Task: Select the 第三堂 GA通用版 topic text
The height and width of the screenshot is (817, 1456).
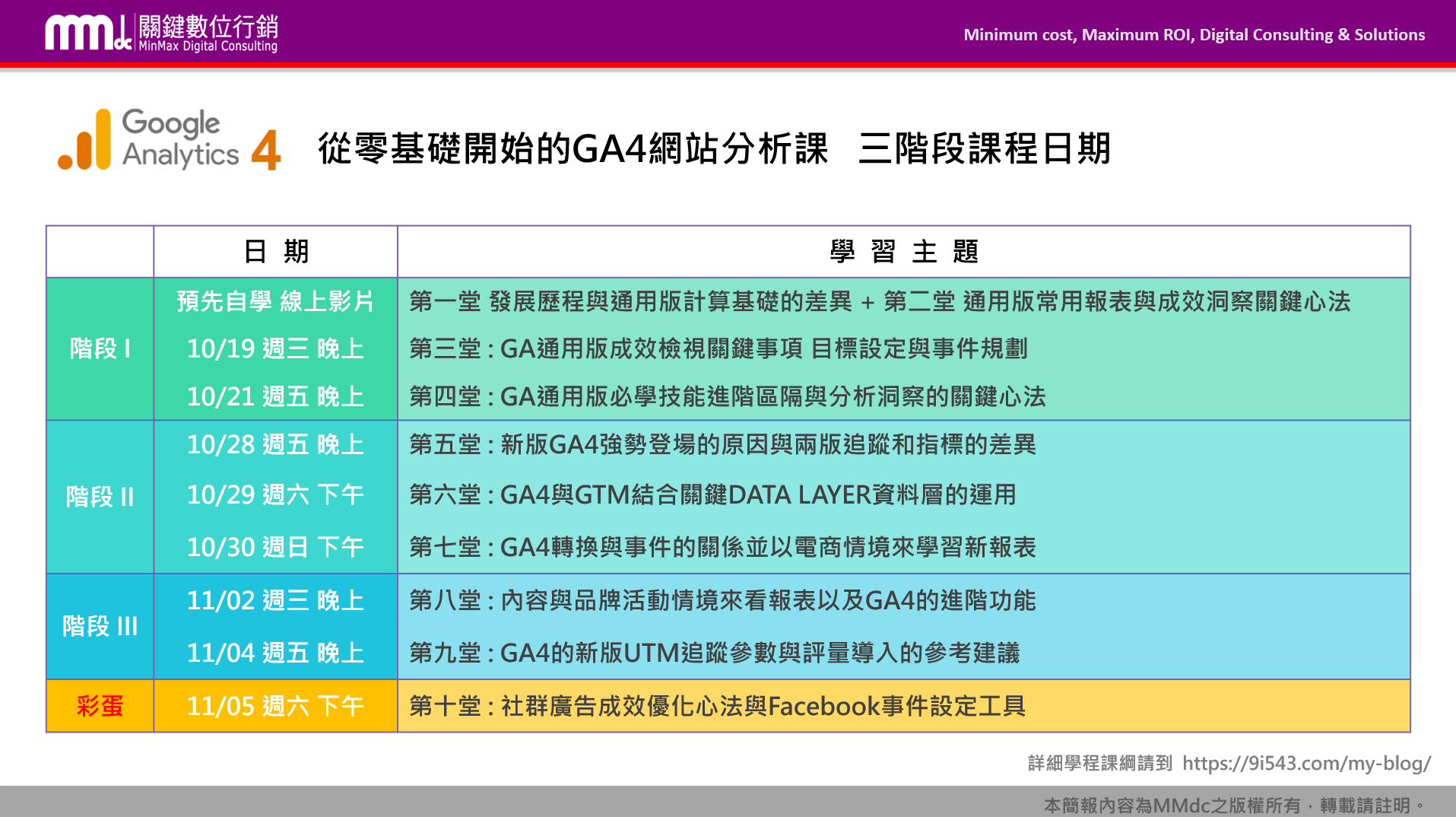Action: [x=718, y=348]
